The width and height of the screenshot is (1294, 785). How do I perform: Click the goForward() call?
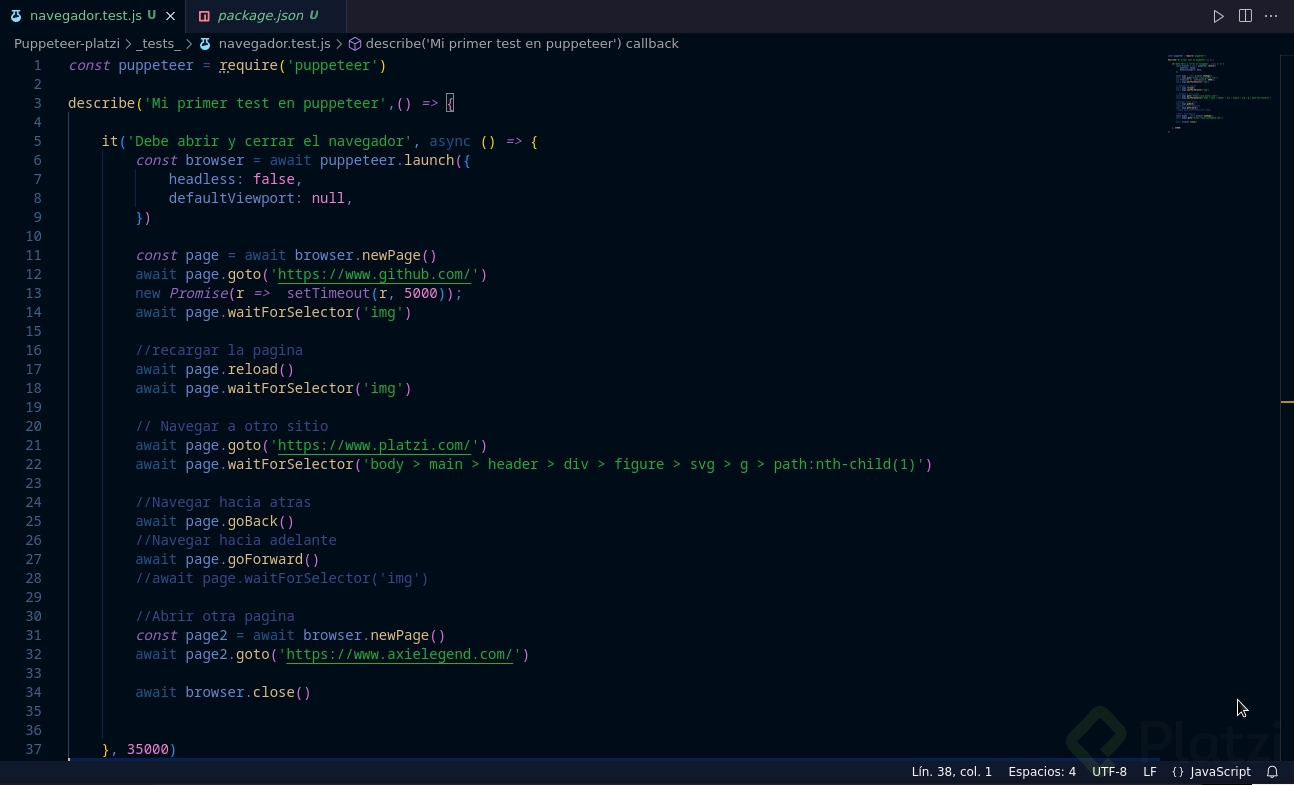(273, 559)
